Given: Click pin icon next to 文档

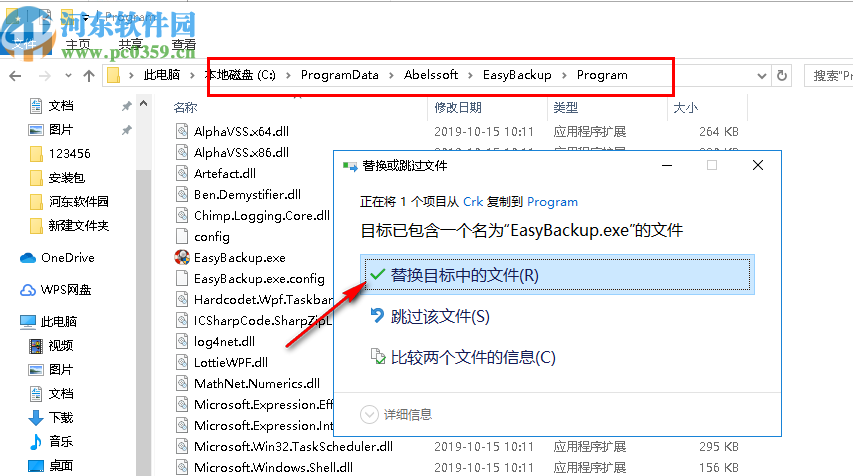Looking at the screenshot, I should [x=126, y=106].
